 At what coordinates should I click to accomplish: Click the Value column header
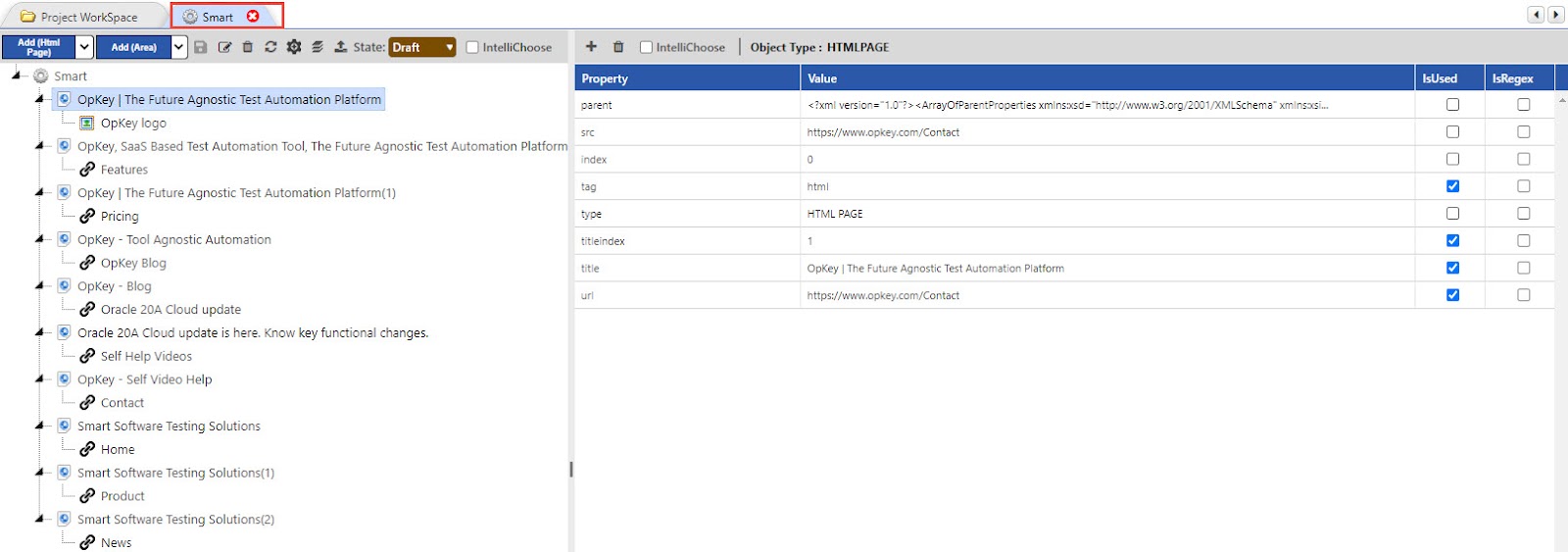[1107, 78]
